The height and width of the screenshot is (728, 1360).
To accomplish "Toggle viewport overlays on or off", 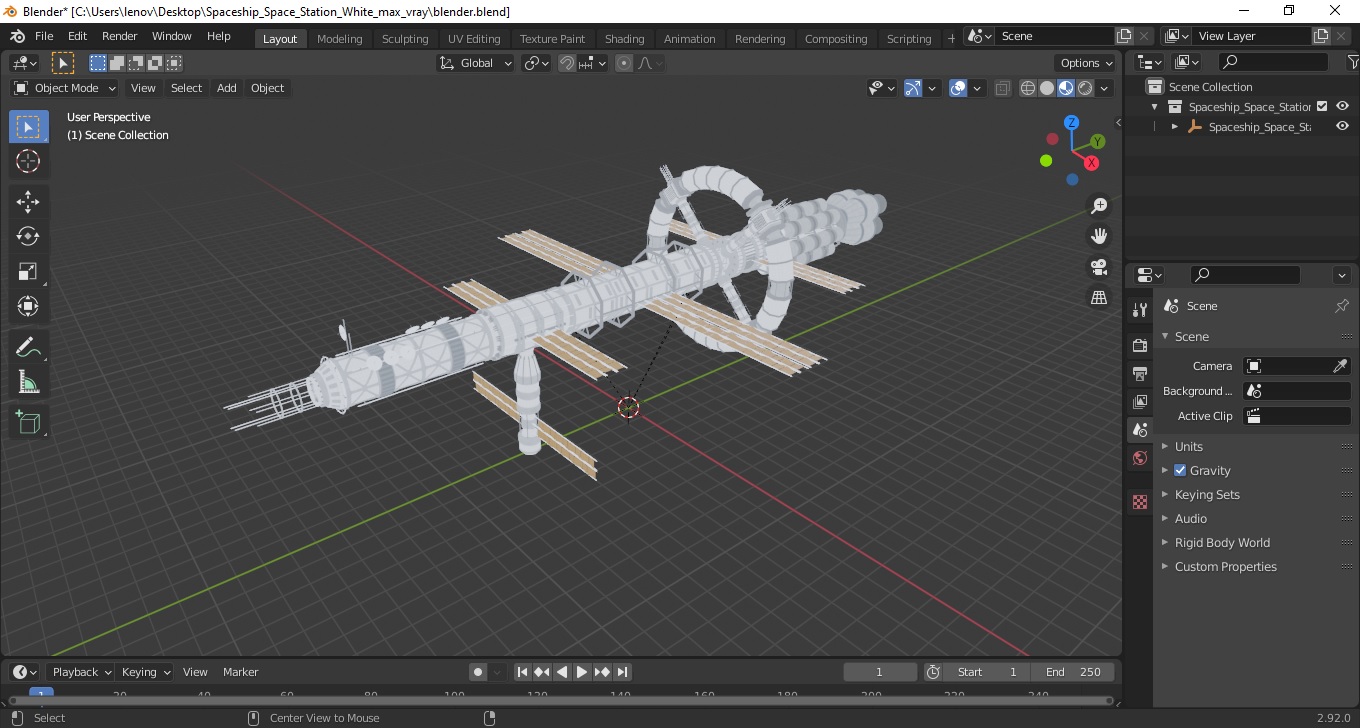I will coord(958,88).
